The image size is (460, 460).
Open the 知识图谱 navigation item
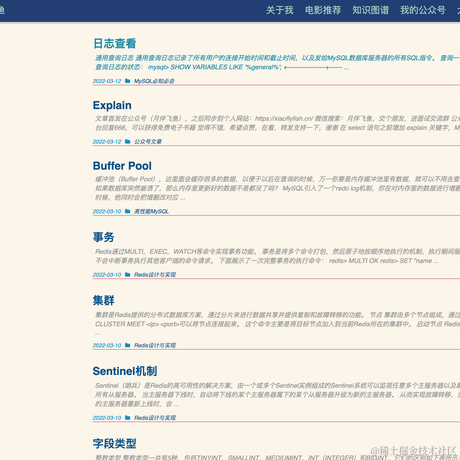[370, 10]
